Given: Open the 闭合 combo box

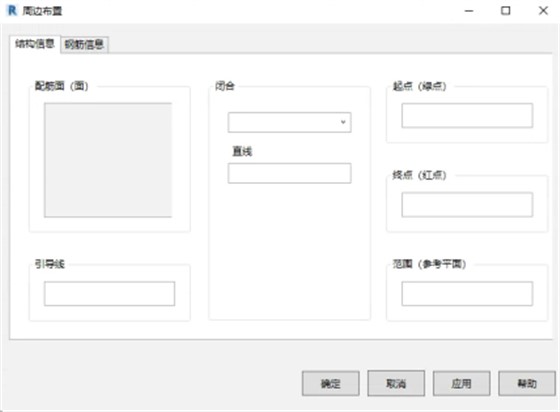Looking at the screenshot, I should pyautogui.click(x=290, y=122).
